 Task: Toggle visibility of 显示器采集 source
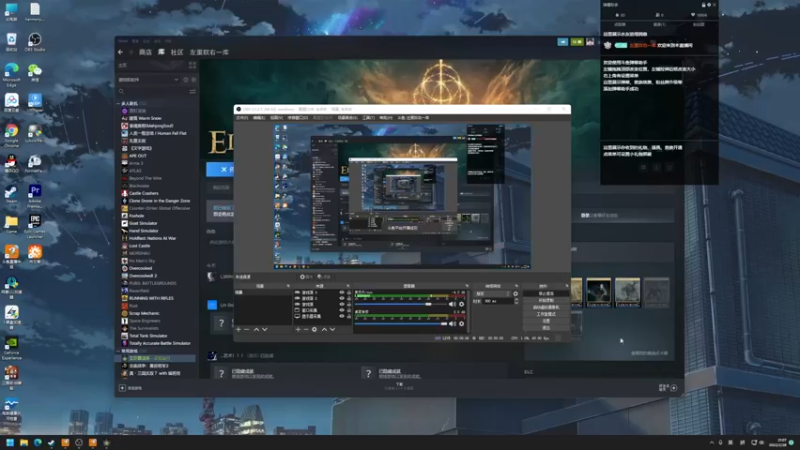tap(342, 316)
